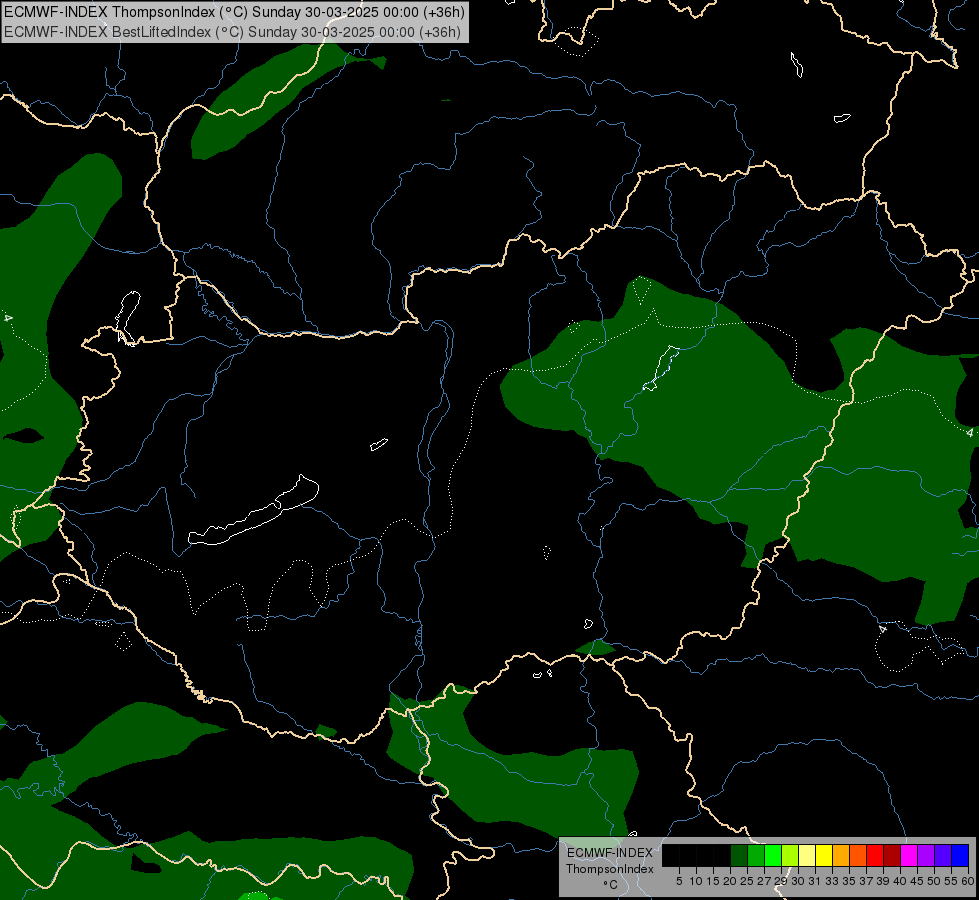This screenshot has width=979, height=900.
Task: Click the legend scale value 45
Action: tap(917, 881)
